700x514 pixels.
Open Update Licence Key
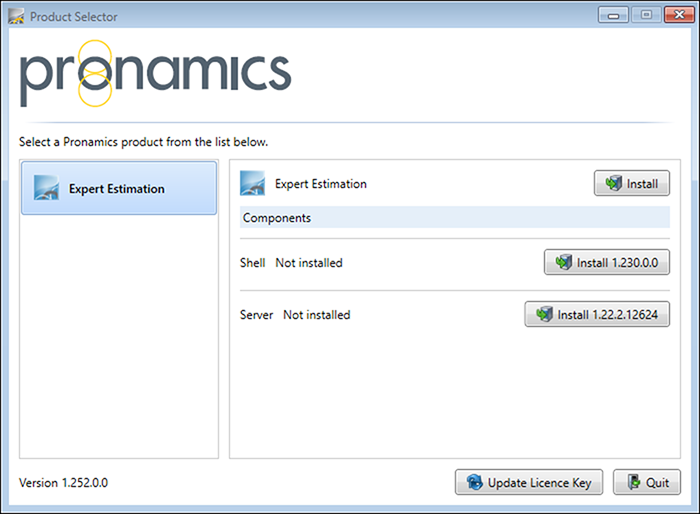click(529, 483)
